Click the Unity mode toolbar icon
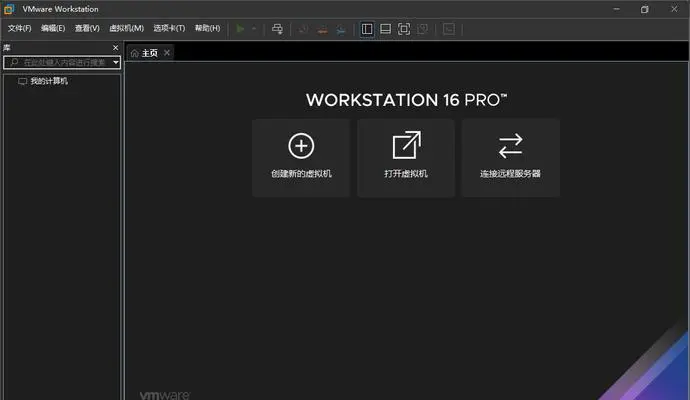The height and width of the screenshot is (400, 690). [422, 29]
